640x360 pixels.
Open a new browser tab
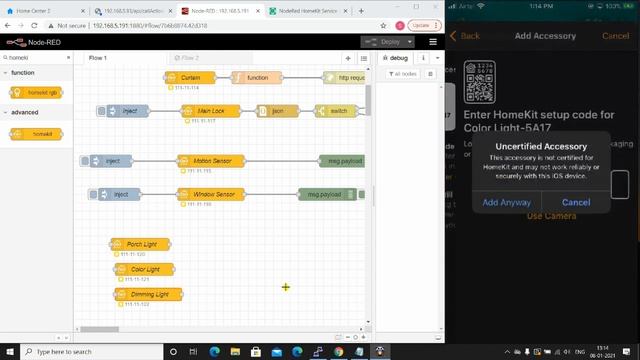point(361,11)
